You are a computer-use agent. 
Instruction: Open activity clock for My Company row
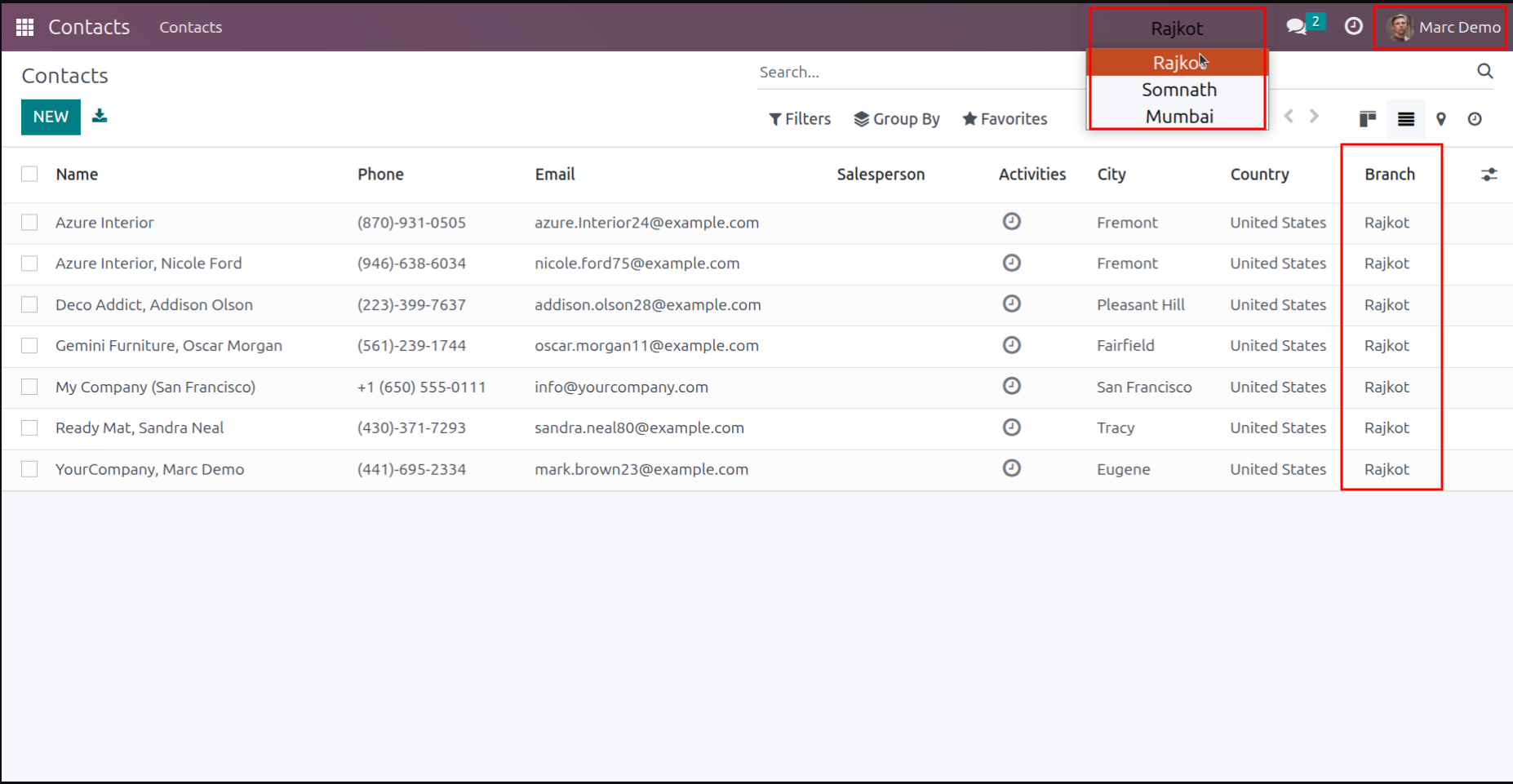pyautogui.click(x=1011, y=386)
